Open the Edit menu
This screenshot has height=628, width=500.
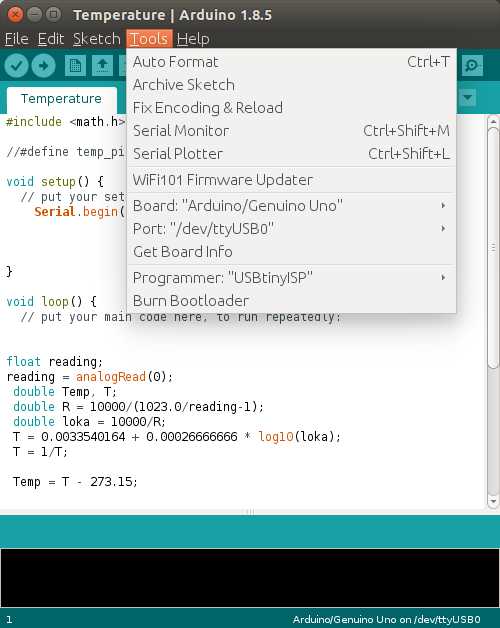[x=51, y=39]
